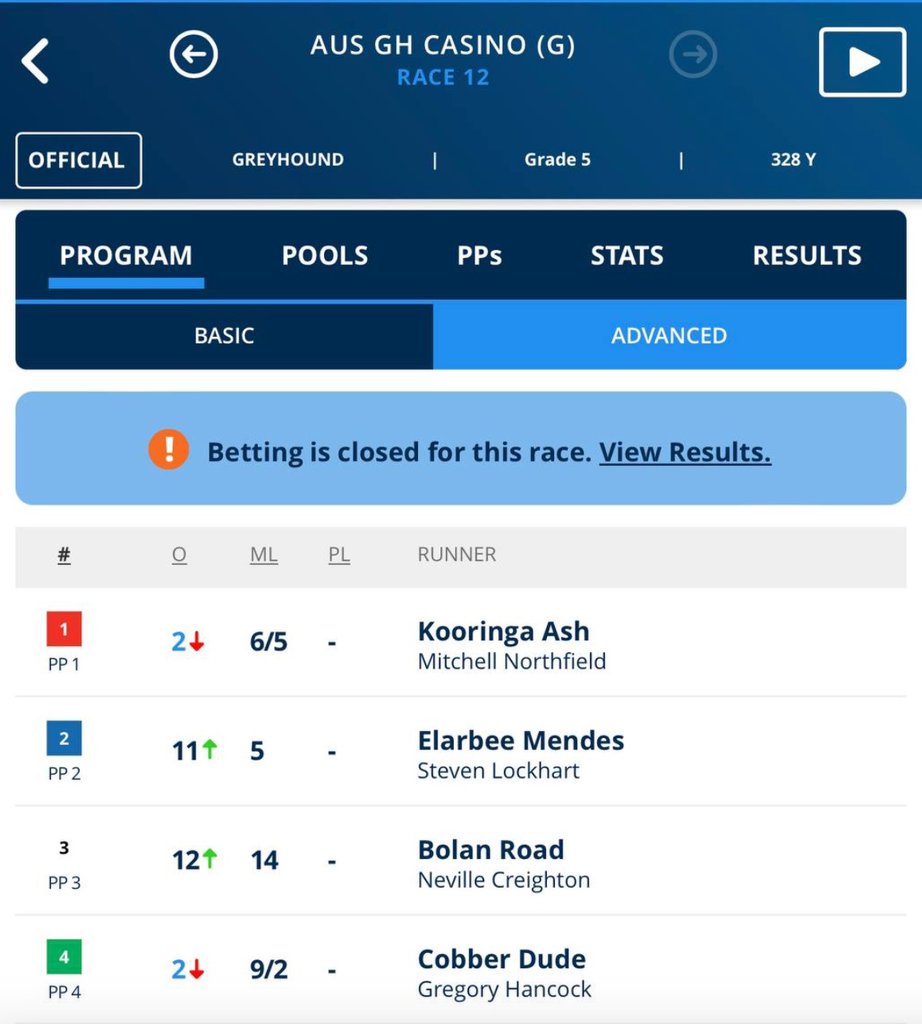This screenshot has height=1024, width=922.
Task: Tap the OFFICIAL status button
Action: click(78, 160)
